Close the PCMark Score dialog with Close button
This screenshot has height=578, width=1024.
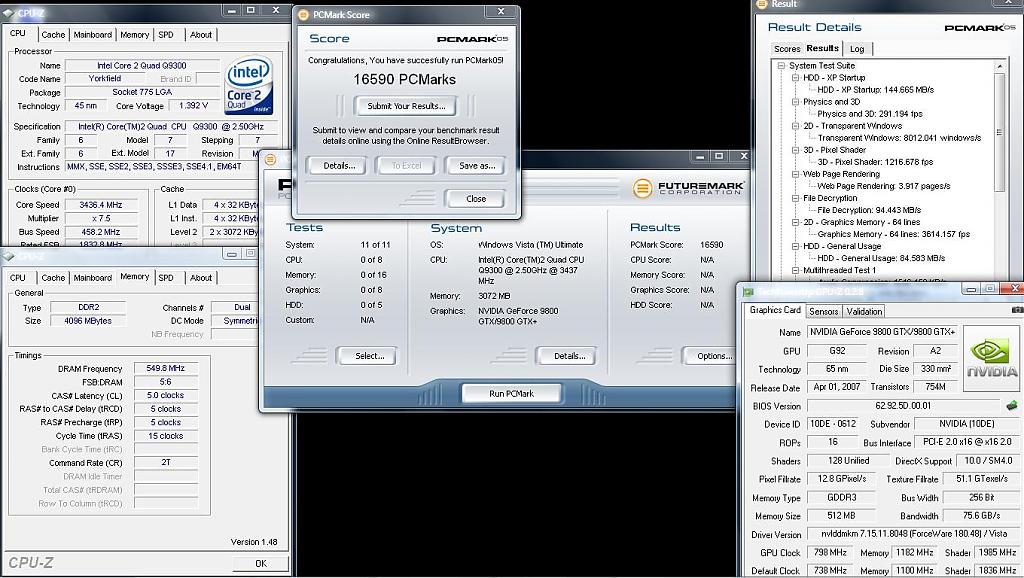(x=475, y=199)
